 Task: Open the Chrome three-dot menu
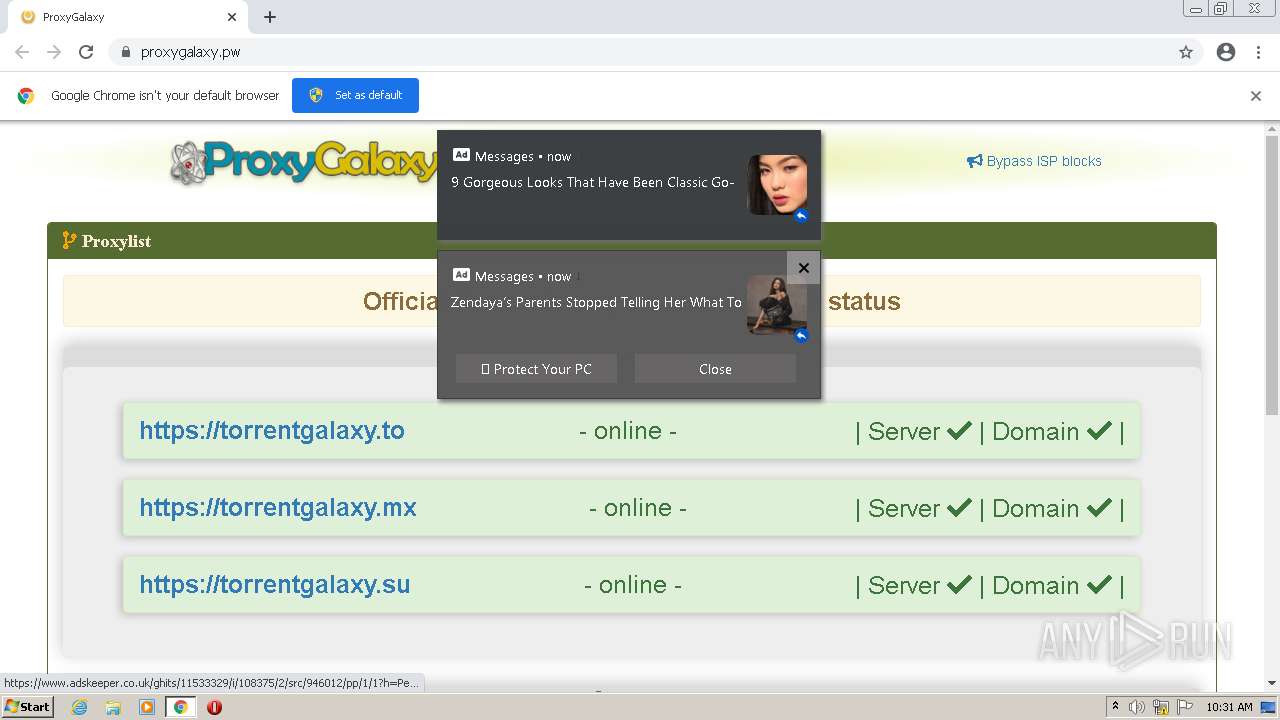click(1258, 52)
